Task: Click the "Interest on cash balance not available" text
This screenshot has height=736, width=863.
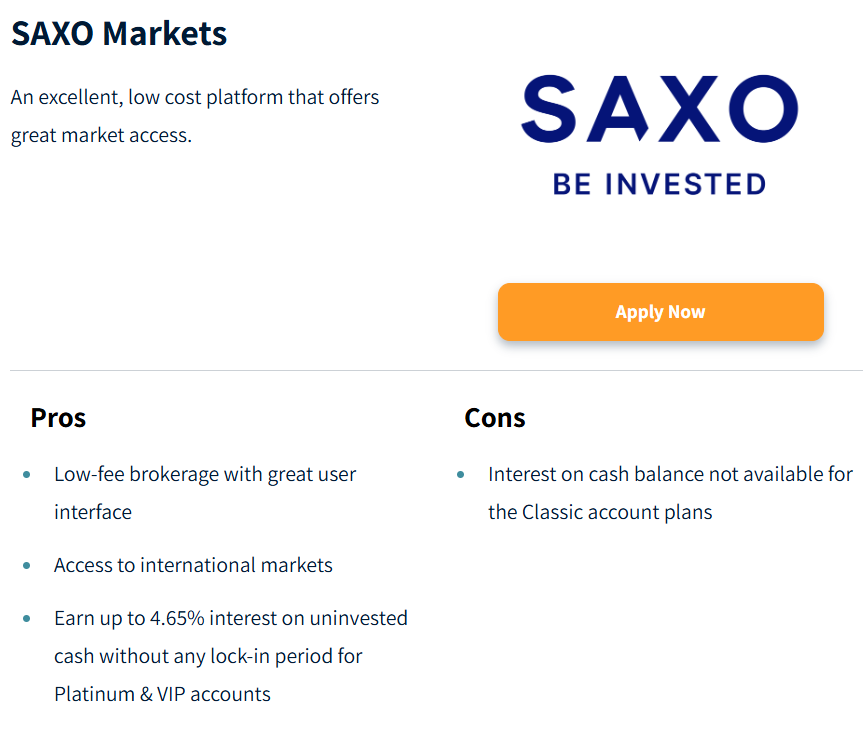Action: tap(670, 474)
